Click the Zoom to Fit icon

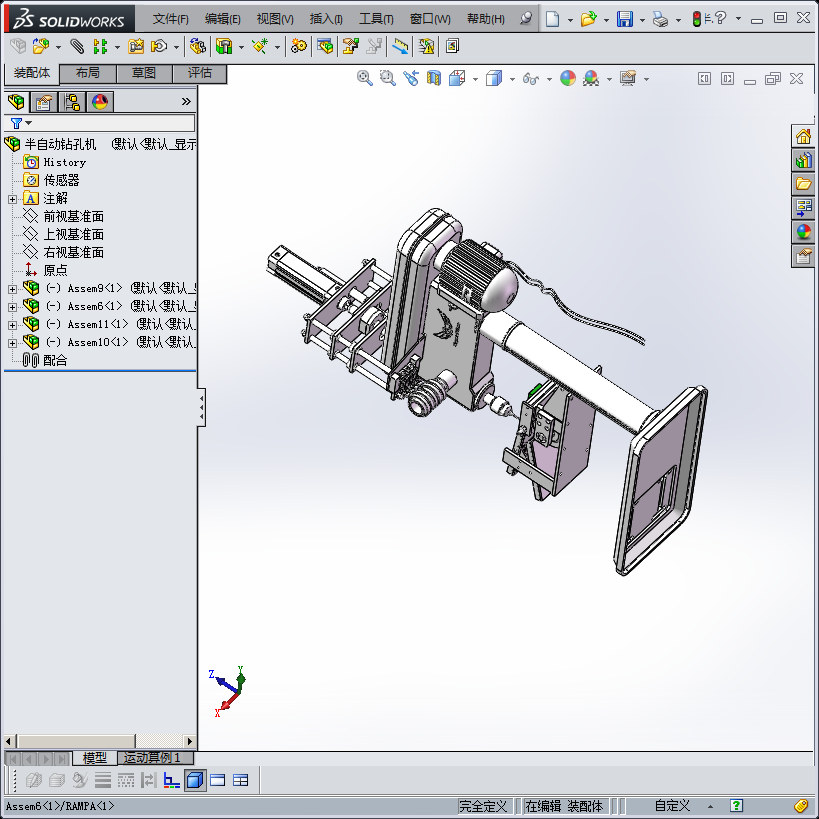pos(365,78)
